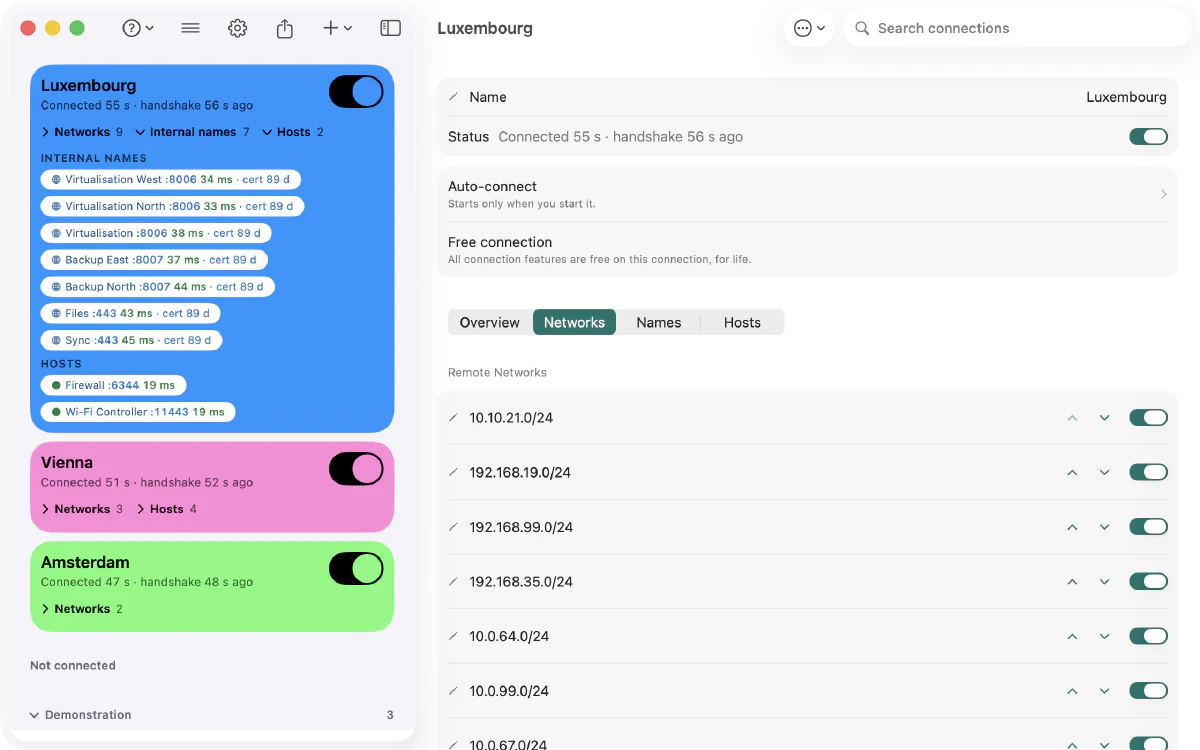Open the ellipsis more options menu
Screen dimensions: 1200x750
point(809,28)
